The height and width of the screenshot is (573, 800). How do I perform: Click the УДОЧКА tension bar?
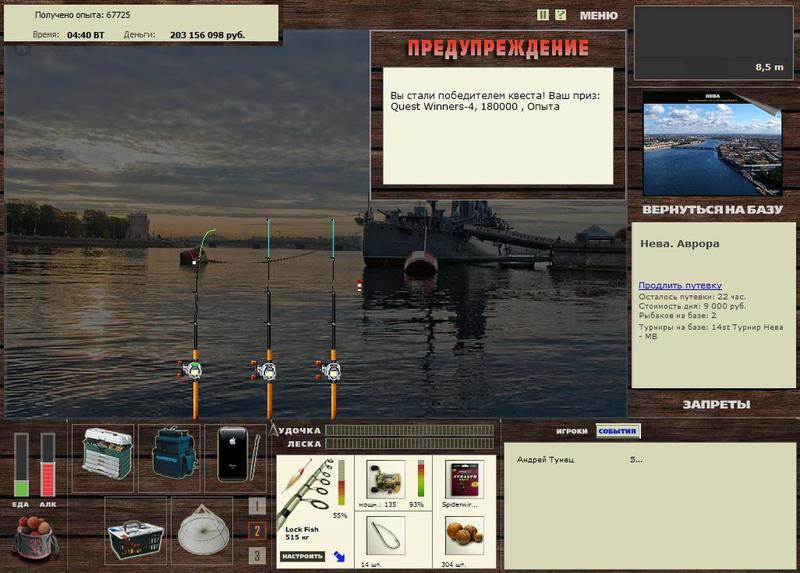pyautogui.click(x=410, y=431)
